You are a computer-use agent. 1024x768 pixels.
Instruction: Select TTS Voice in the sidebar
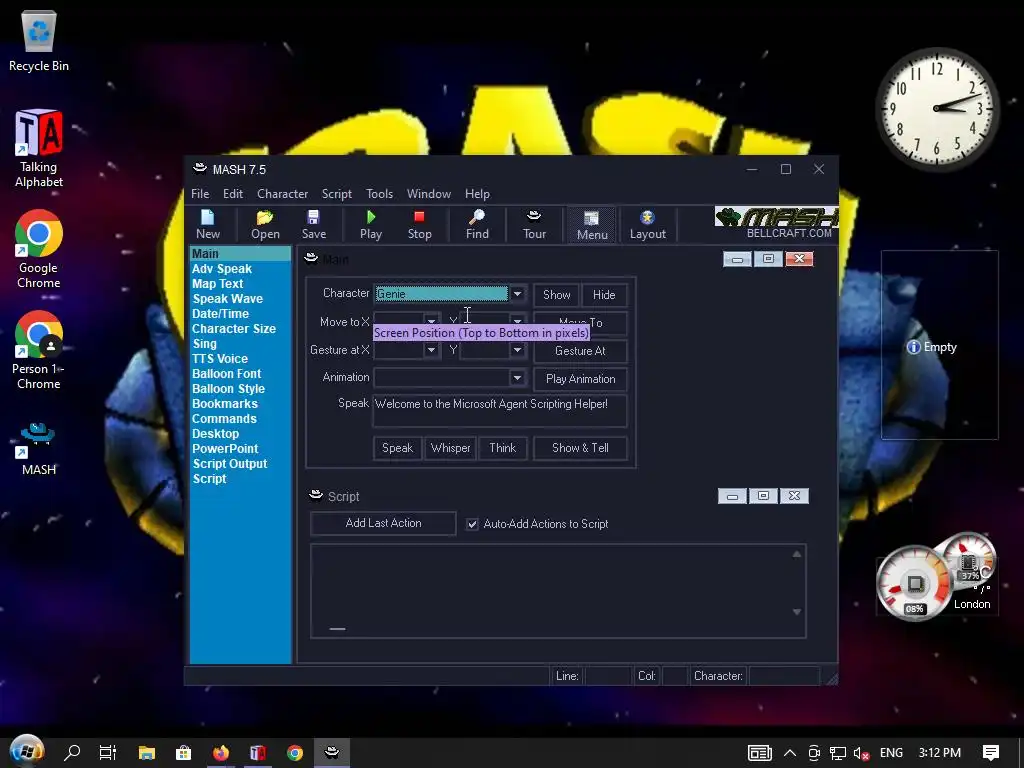pos(219,359)
